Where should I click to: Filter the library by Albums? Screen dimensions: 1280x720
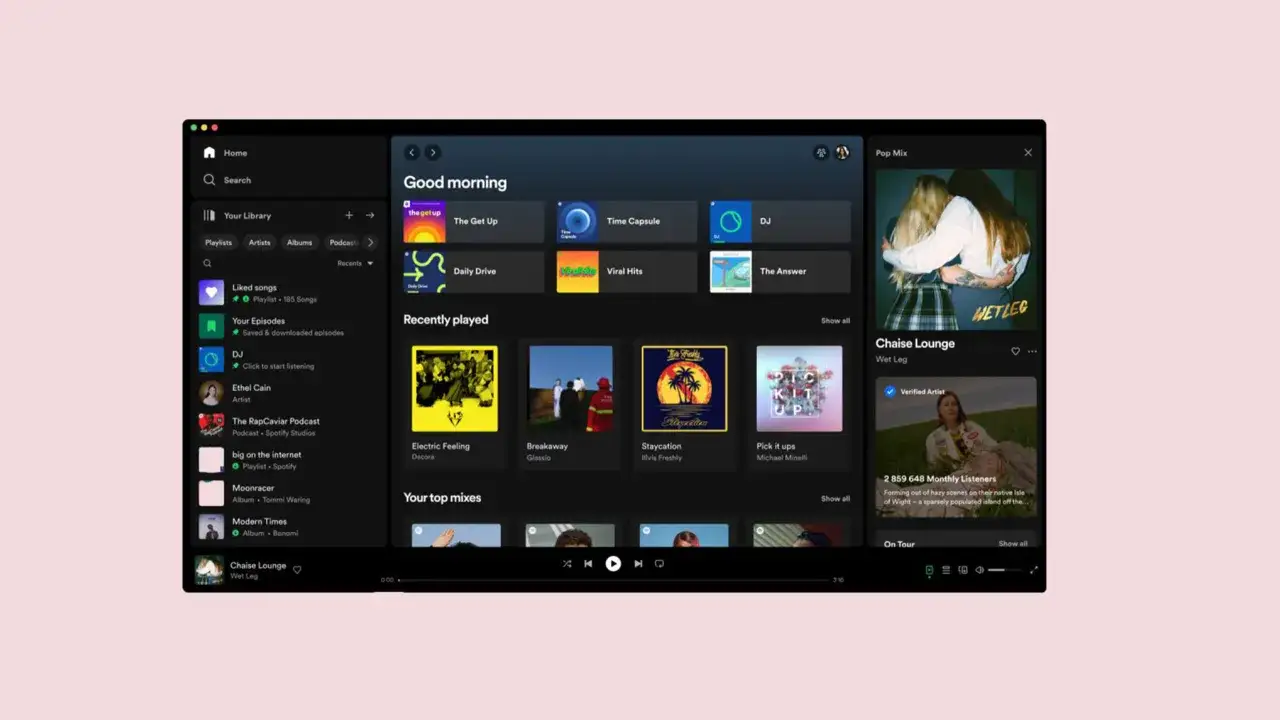coord(300,242)
